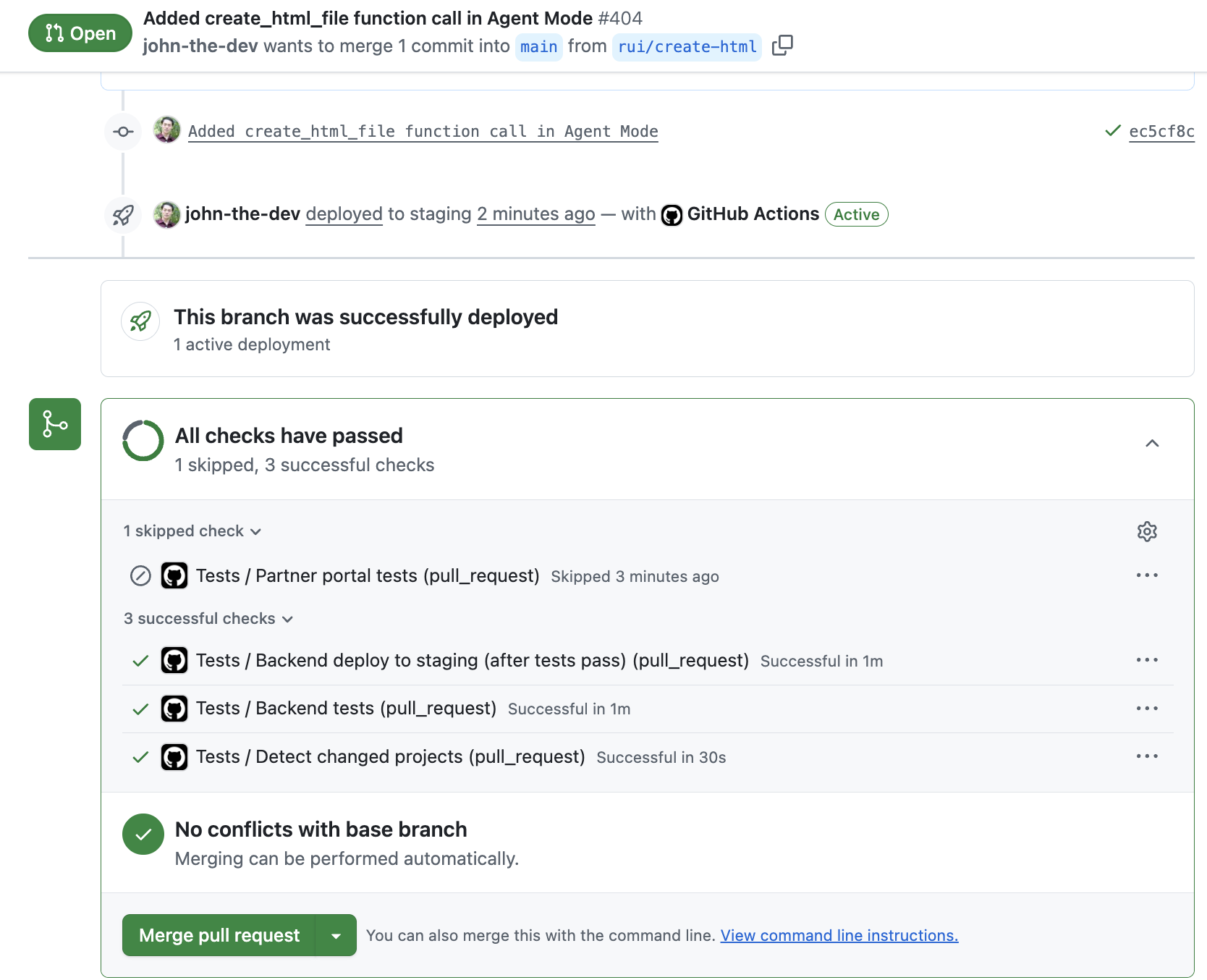Open View command line instructions
Viewport: 1207px width, 980px height.
click(x=838, y=935)
